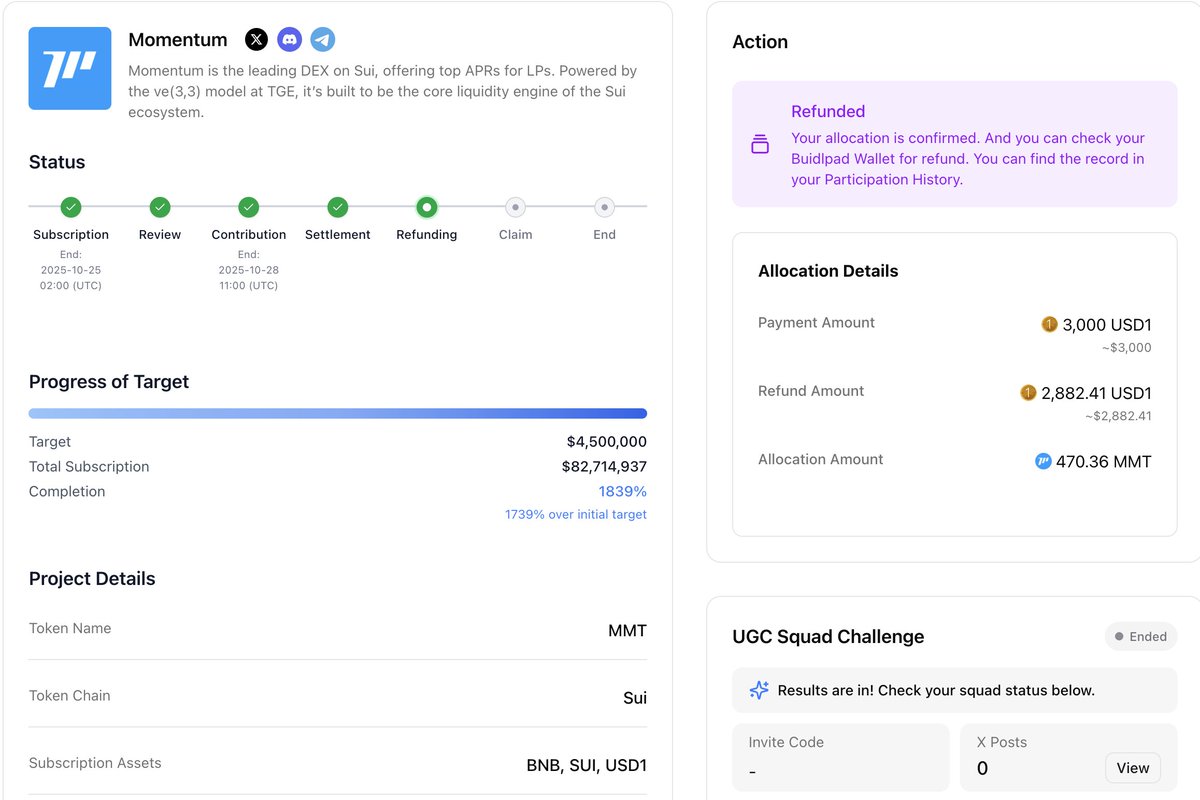
Task: Click the 3,000 USD1 payment amount
Action: point(1107,325)
